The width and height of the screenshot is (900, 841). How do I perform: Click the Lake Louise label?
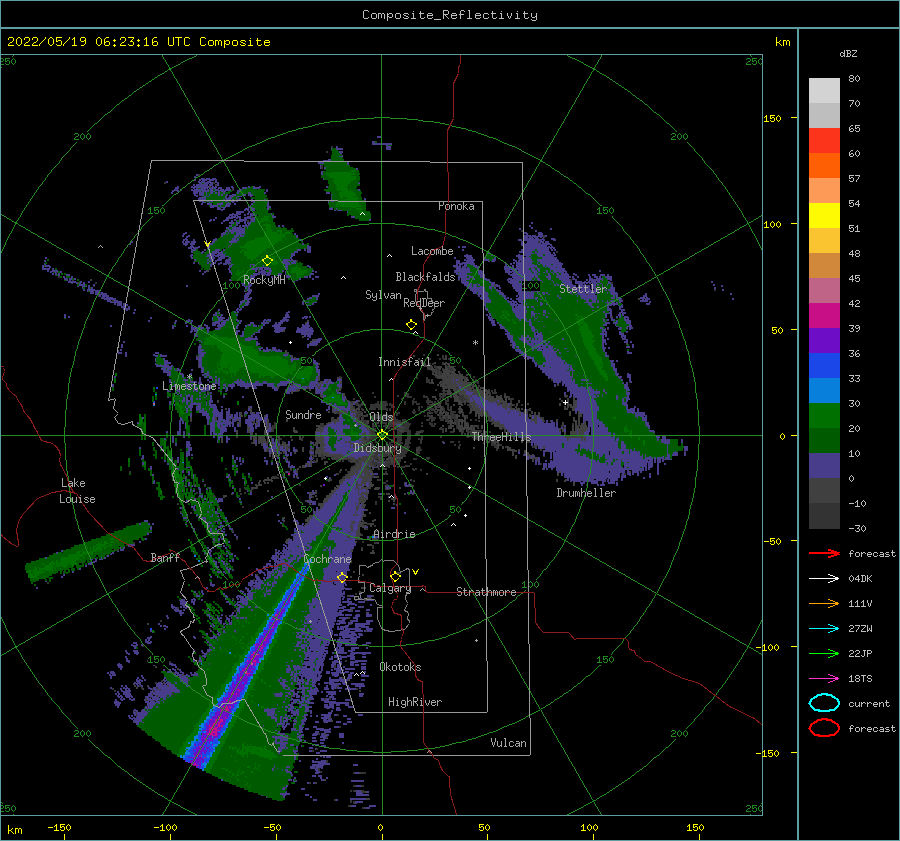(77, 491)
